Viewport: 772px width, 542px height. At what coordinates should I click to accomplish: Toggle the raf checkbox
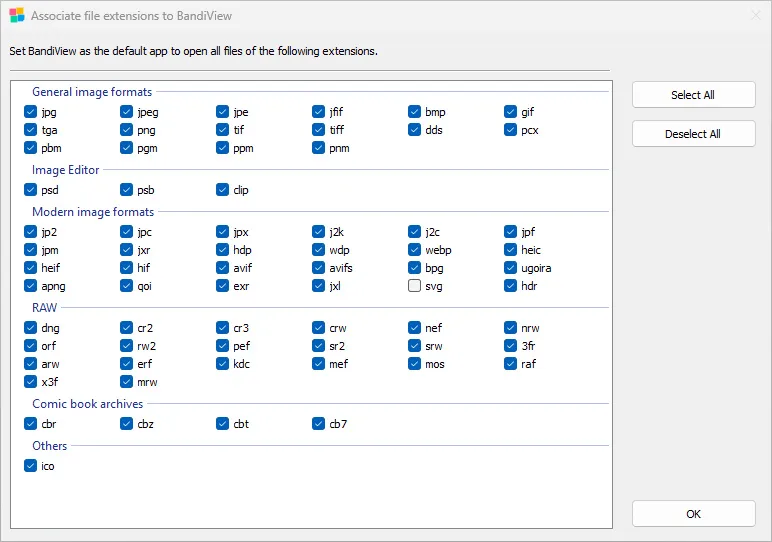pos(511,364)
